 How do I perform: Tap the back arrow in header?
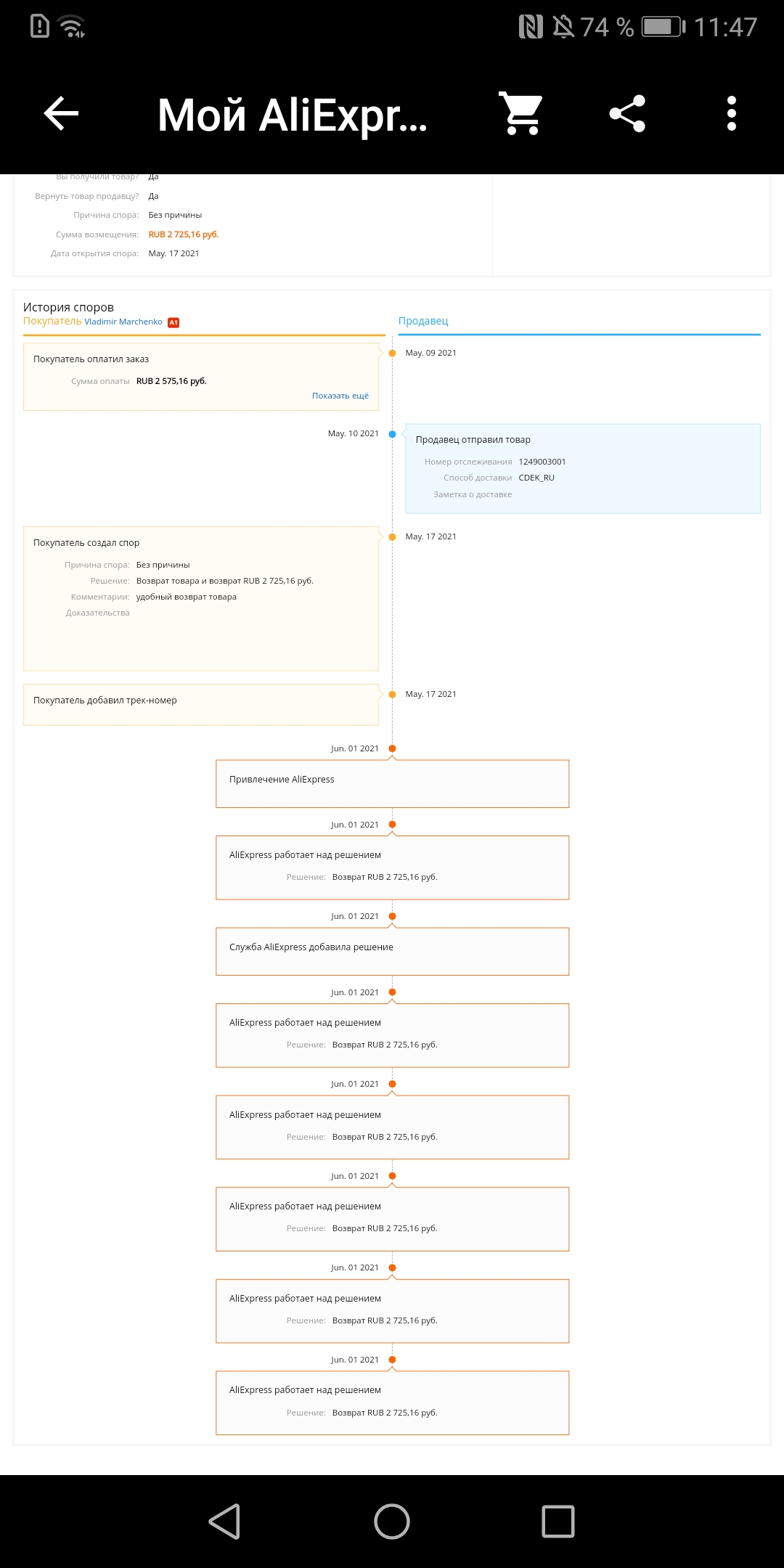[61, 114]
